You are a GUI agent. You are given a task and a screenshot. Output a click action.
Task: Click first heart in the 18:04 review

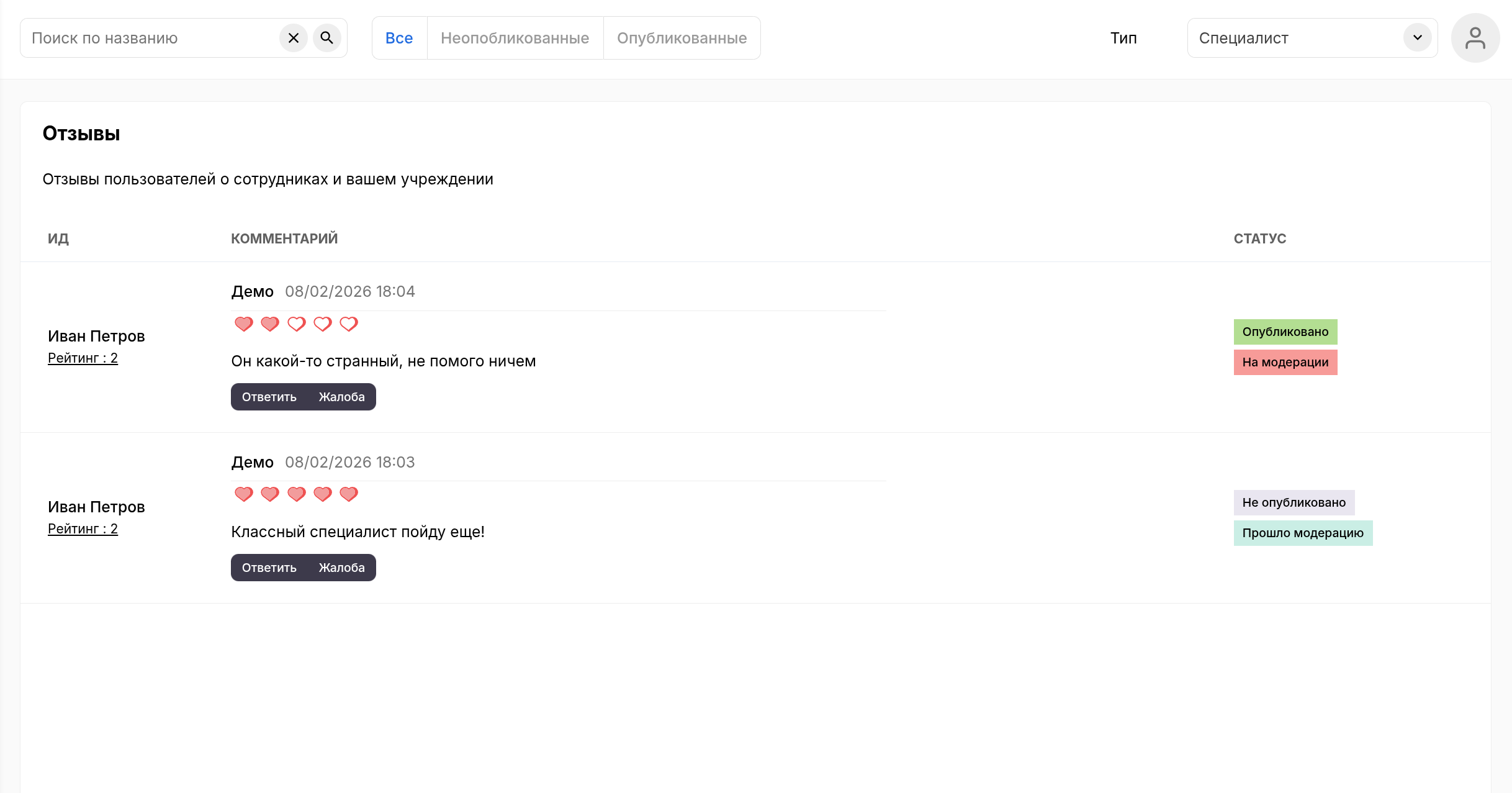(243, 324)
